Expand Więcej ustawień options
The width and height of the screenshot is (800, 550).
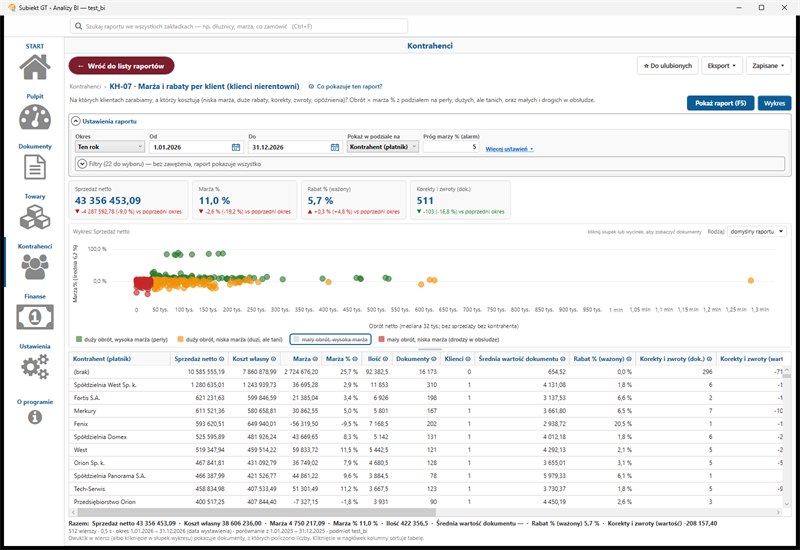tap(509, 149)
